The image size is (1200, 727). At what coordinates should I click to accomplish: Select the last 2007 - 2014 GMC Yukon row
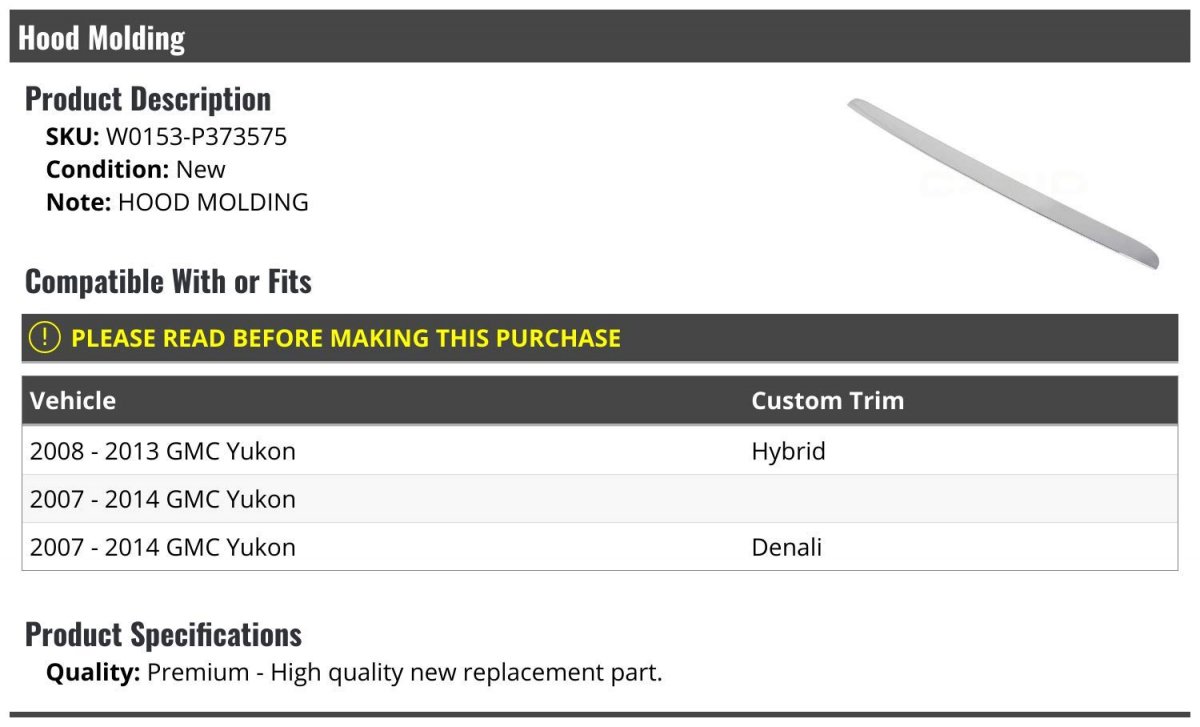163,547
